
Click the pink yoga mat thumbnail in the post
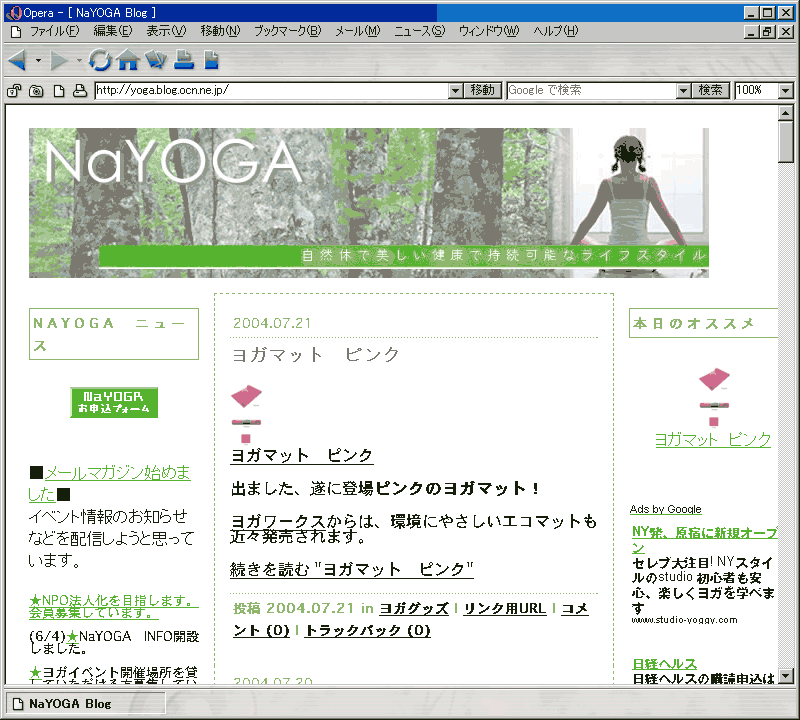click(246, 414)
